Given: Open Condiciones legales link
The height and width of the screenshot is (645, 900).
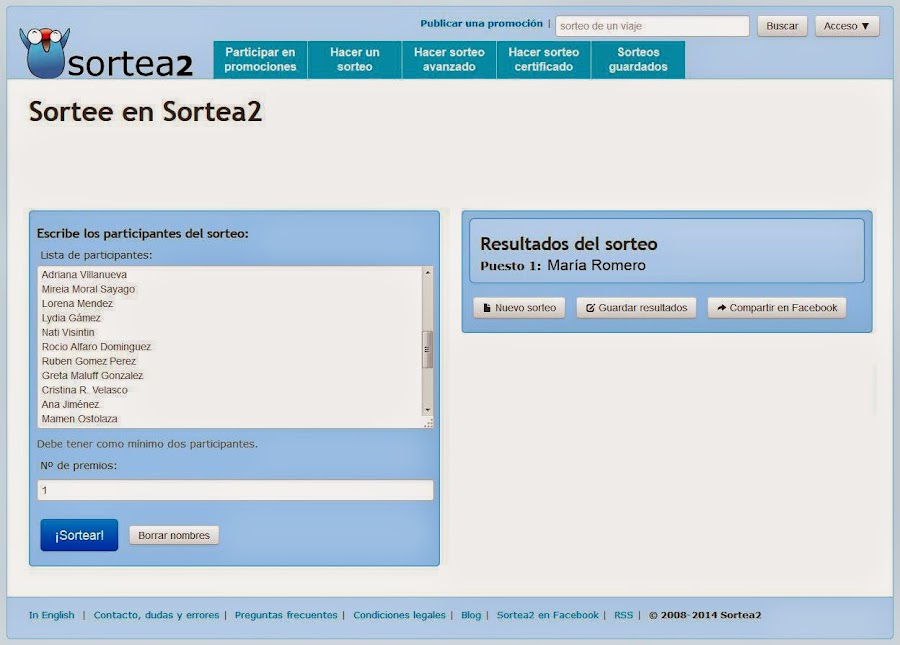Looking at the screenshot, I should coord(399,615).
